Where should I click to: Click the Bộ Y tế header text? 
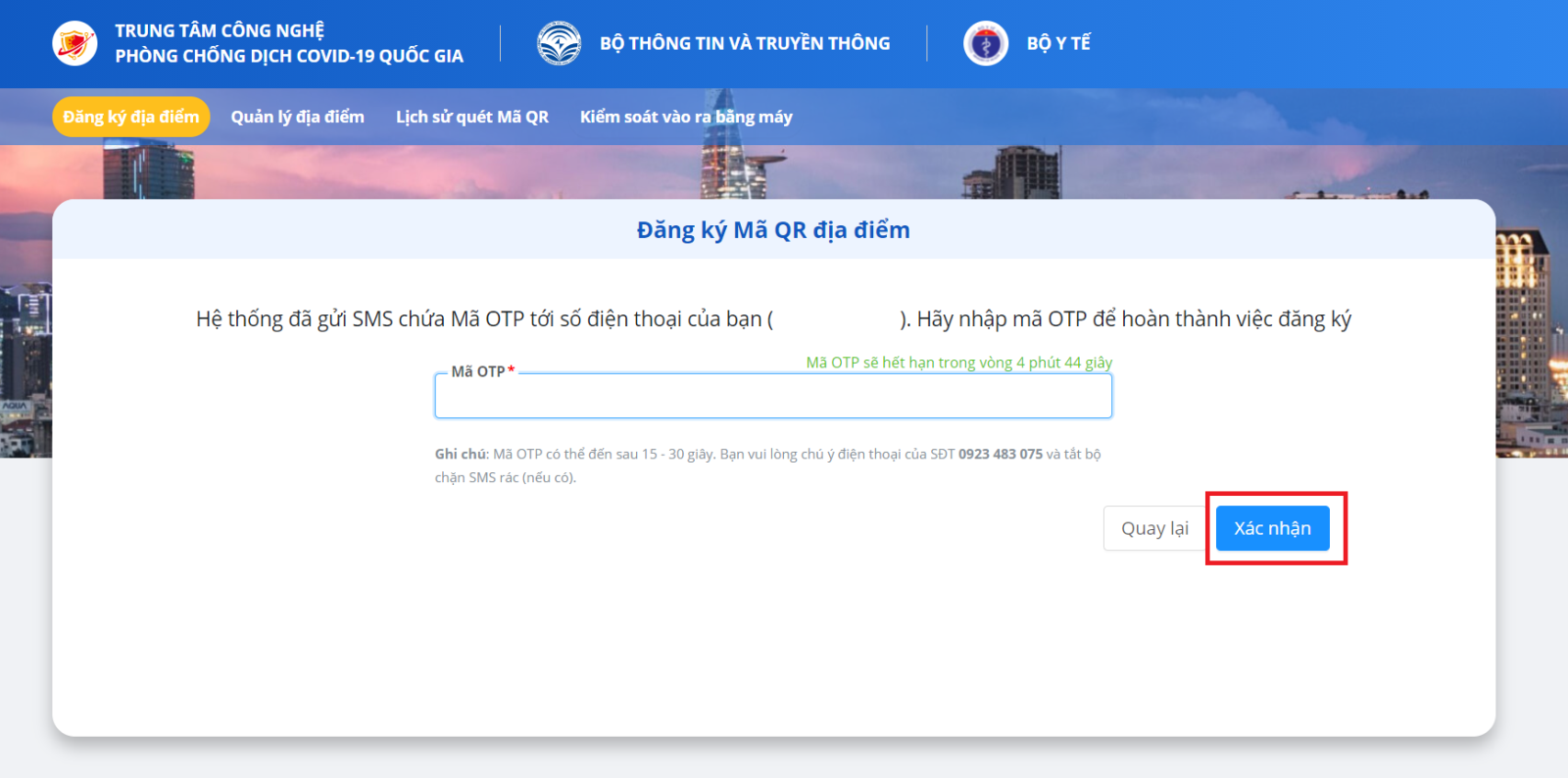tap(1058, 43)
